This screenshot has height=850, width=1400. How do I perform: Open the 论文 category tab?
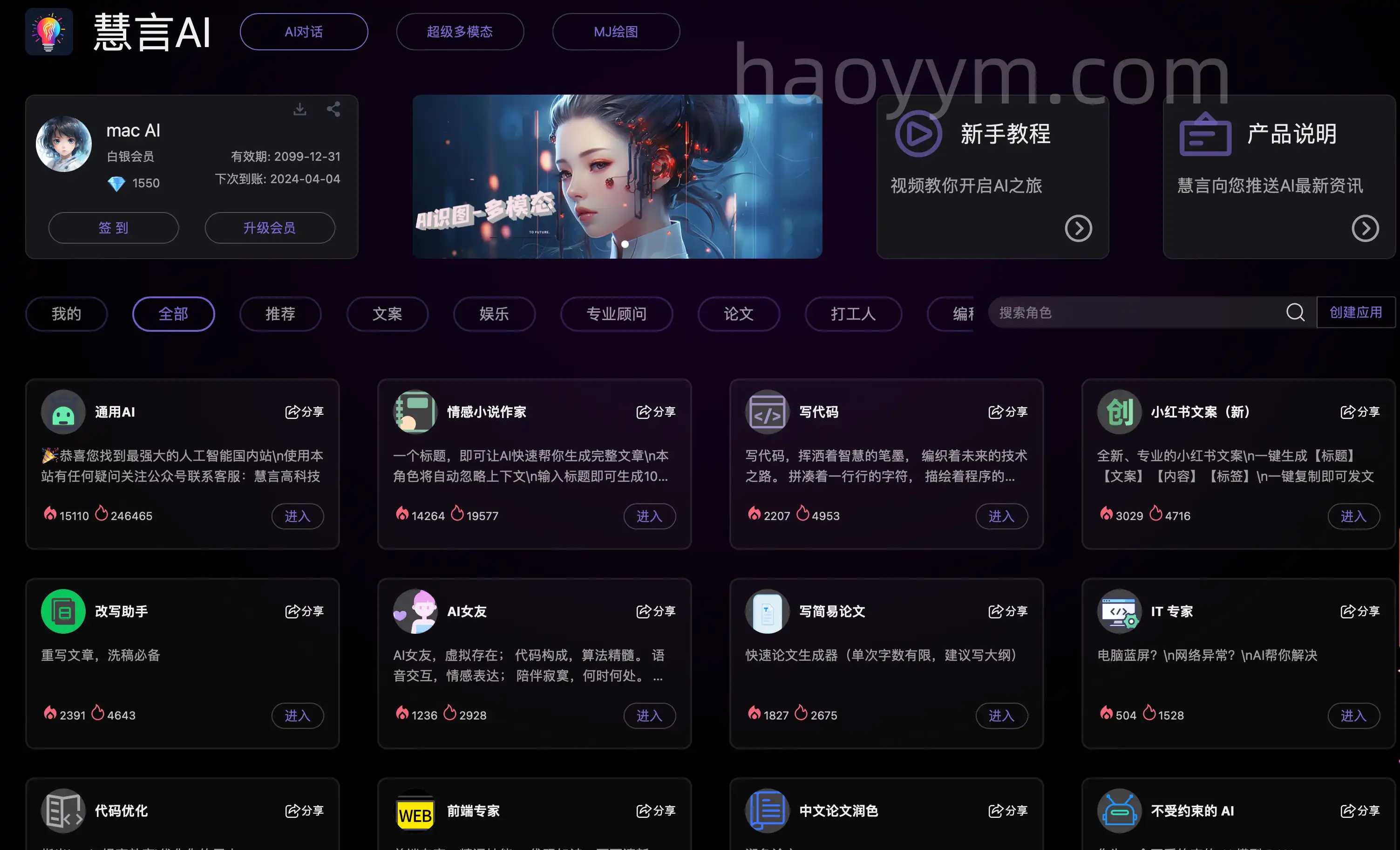click(739, 314)
